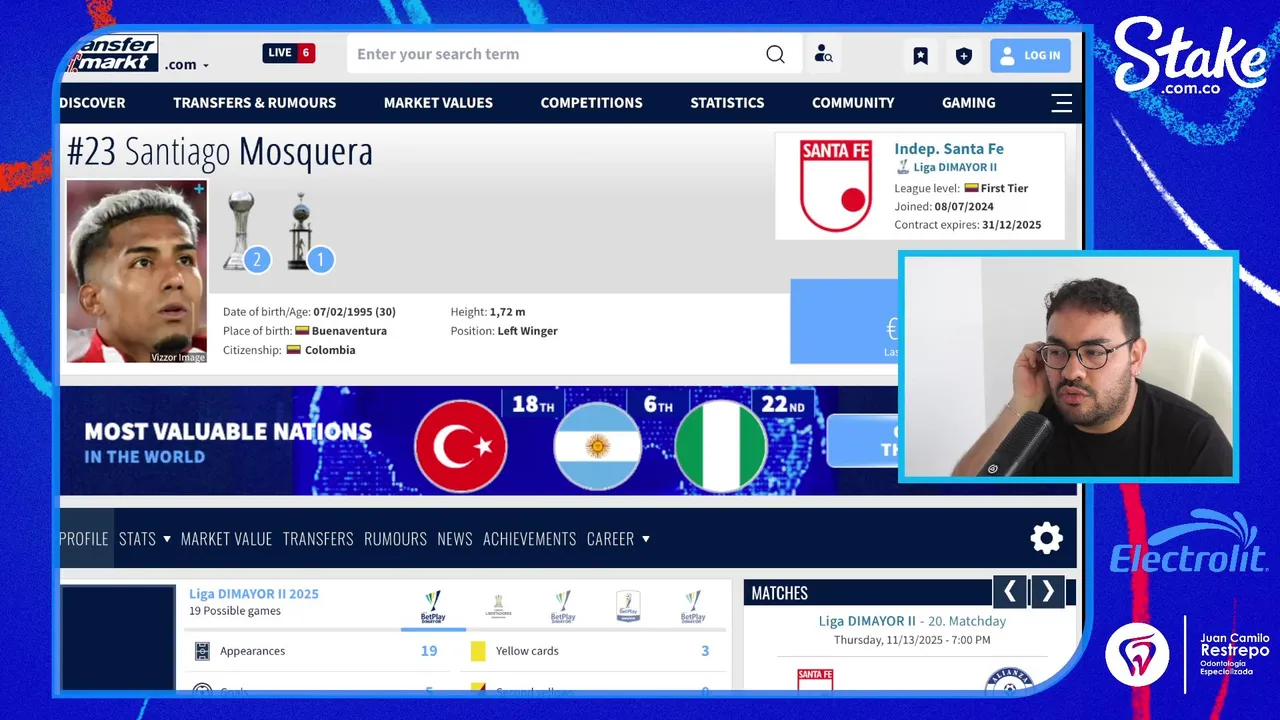Open the hamburger menu icon
Viewport: 1280px width, 720px height.
[1061, 103]
